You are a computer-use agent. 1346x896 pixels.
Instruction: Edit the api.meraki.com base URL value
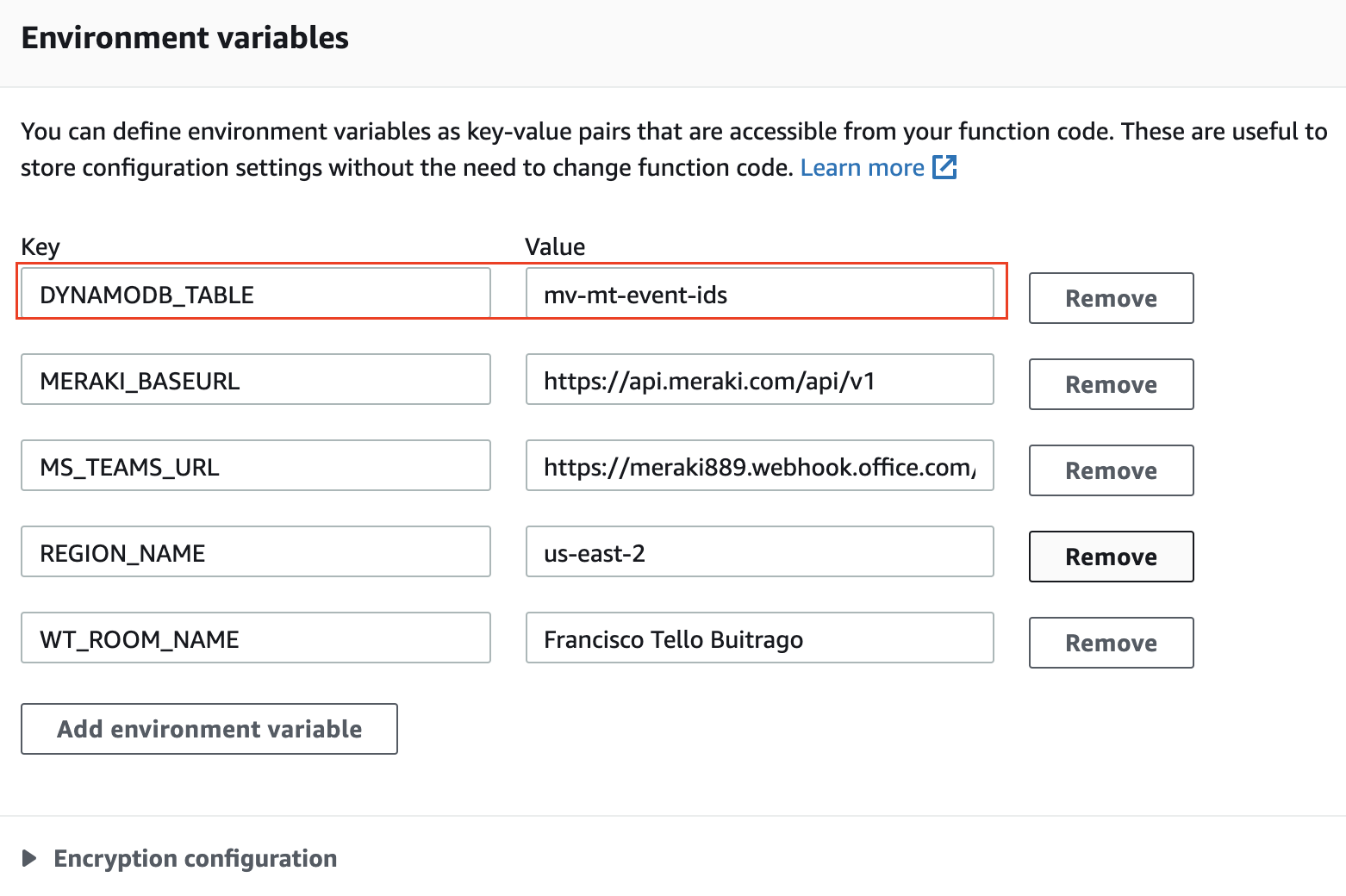coord(759,380)
